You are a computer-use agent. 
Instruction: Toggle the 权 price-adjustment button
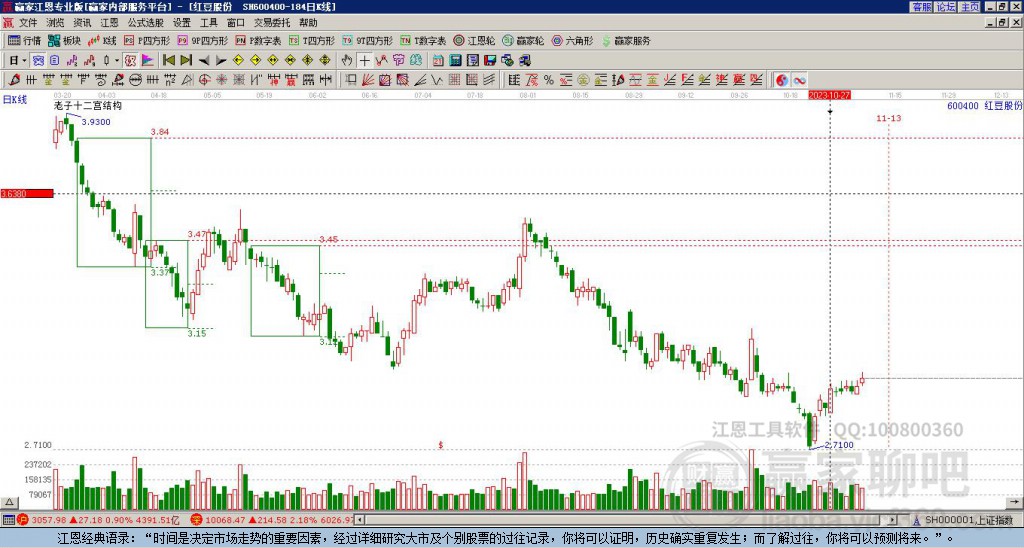[x=130, y=61]
